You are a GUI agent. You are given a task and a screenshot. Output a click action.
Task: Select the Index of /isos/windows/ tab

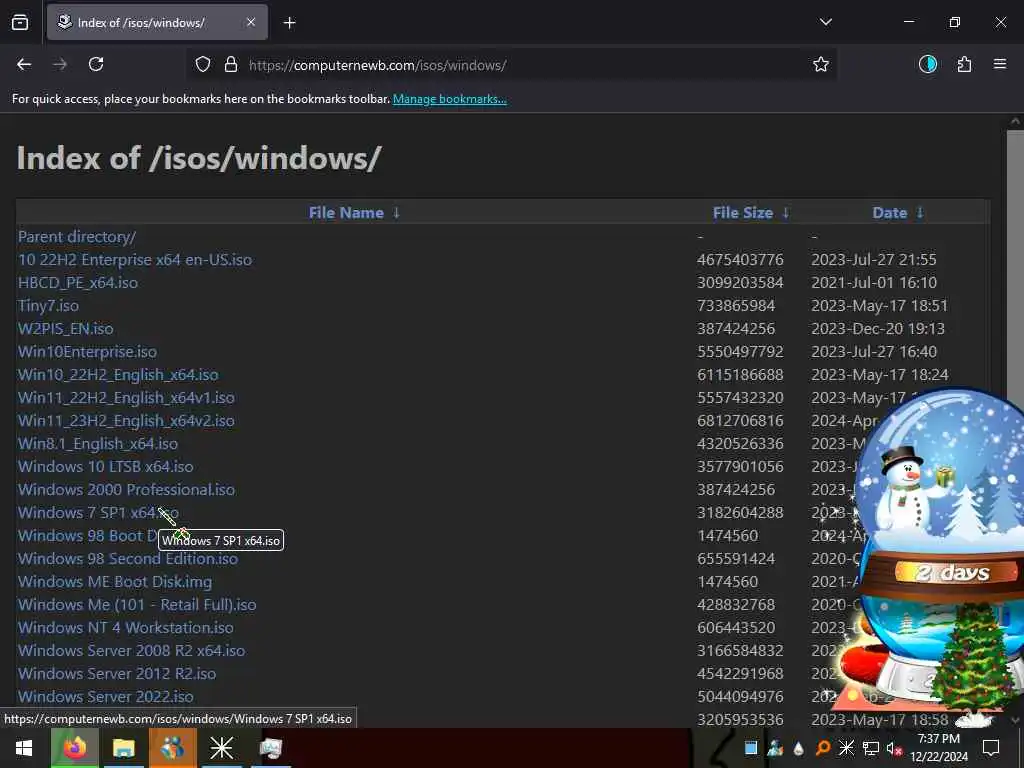tap(157, 22)
